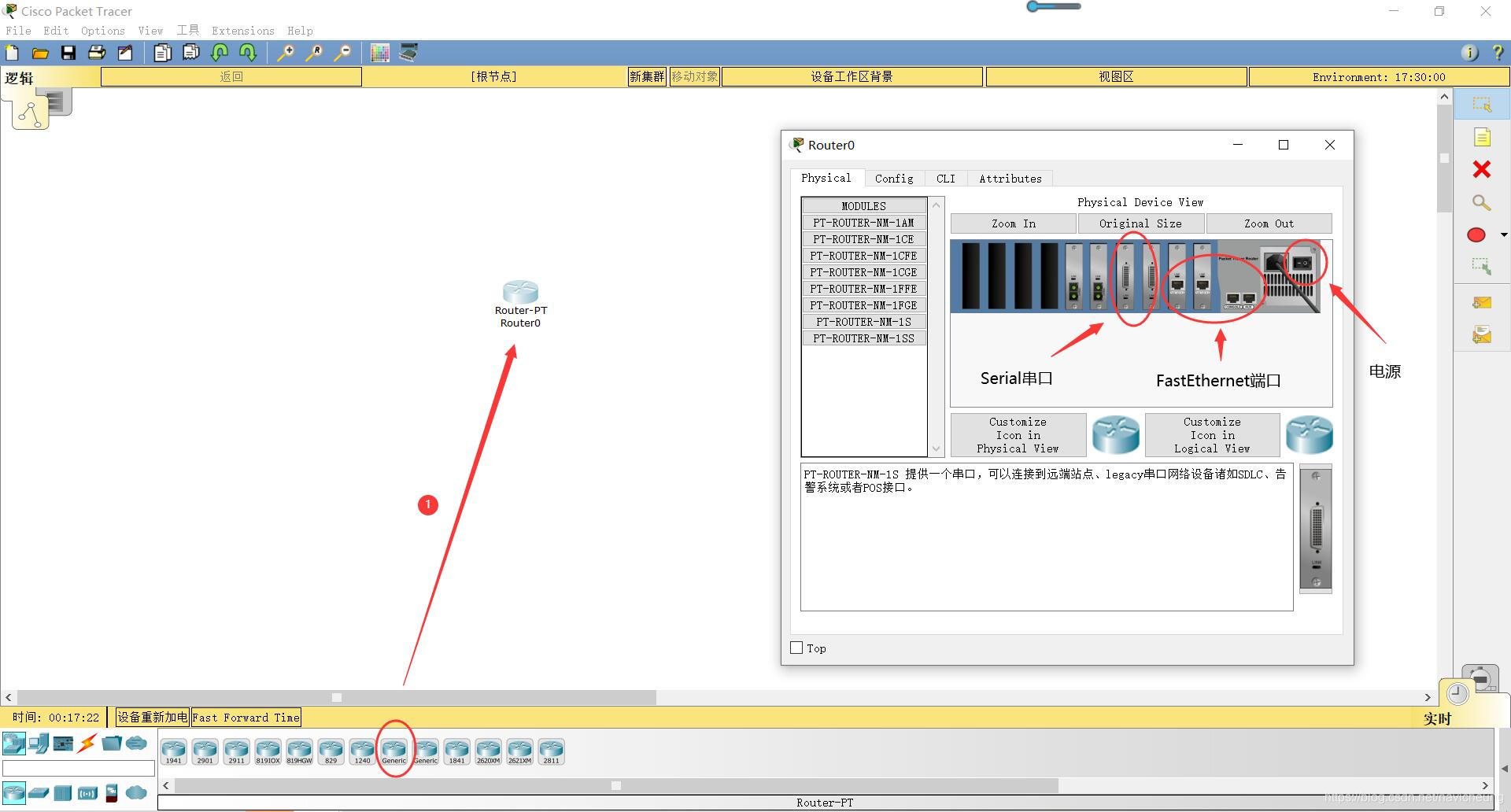This screenshot has height=812, width=1511.
Task: Select the Resize Shape tool
Action: [1482, 267]
